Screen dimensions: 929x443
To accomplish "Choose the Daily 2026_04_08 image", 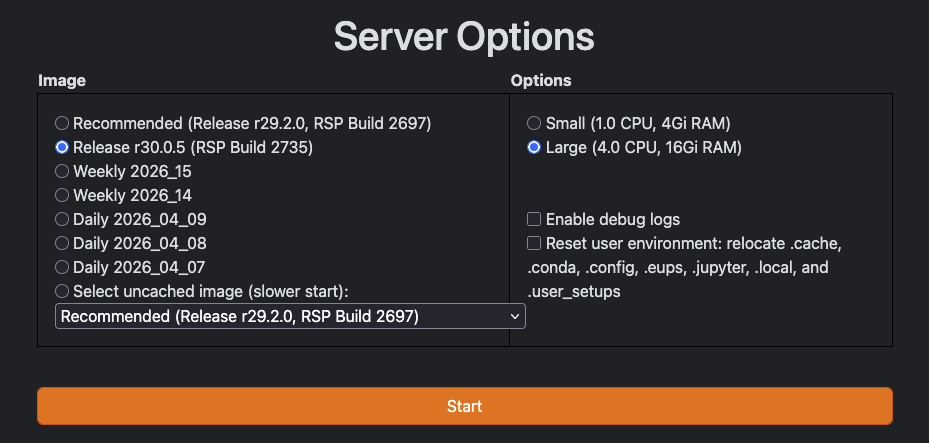I will pos(62,243).
